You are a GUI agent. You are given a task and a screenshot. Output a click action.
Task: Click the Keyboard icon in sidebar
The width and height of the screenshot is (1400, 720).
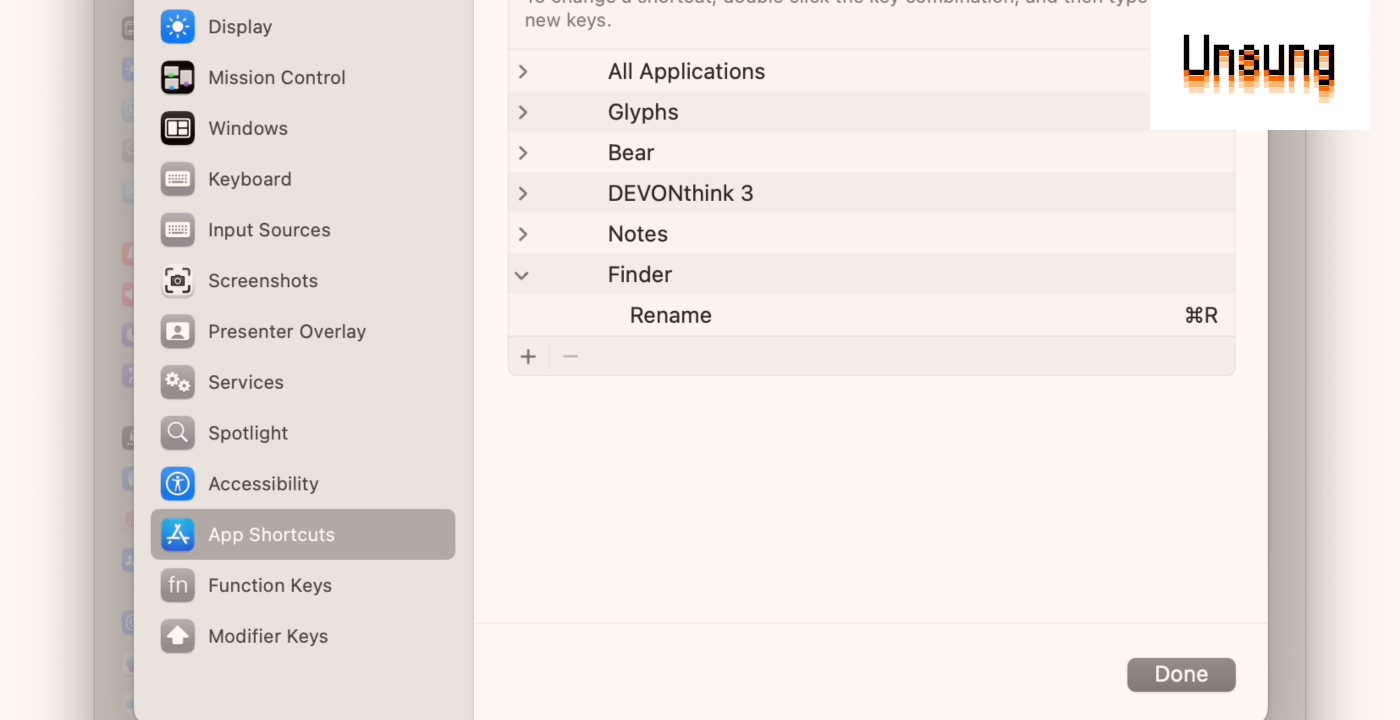(178, 179)
